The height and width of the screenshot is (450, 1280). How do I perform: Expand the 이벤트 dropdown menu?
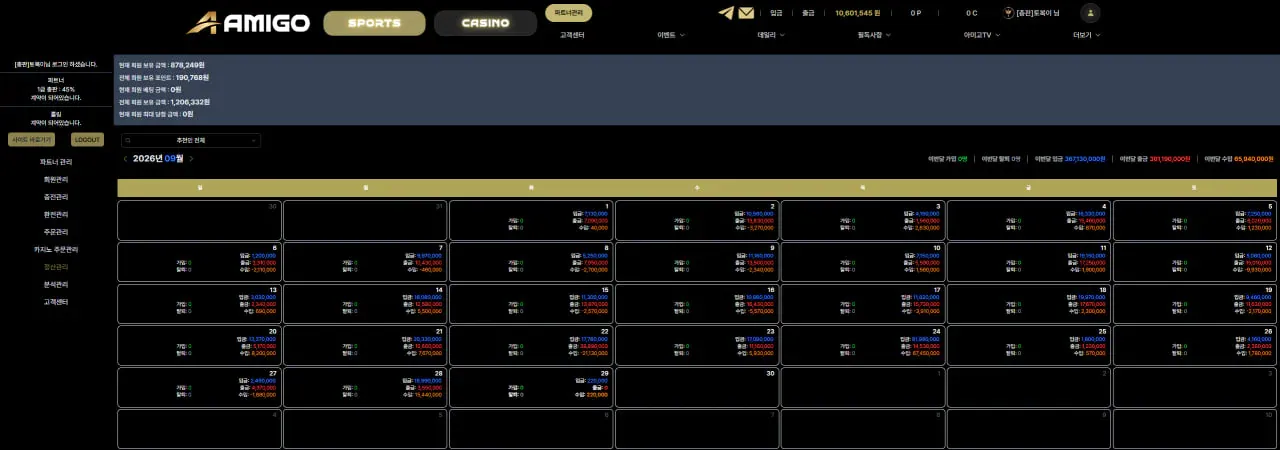[671, 35]
